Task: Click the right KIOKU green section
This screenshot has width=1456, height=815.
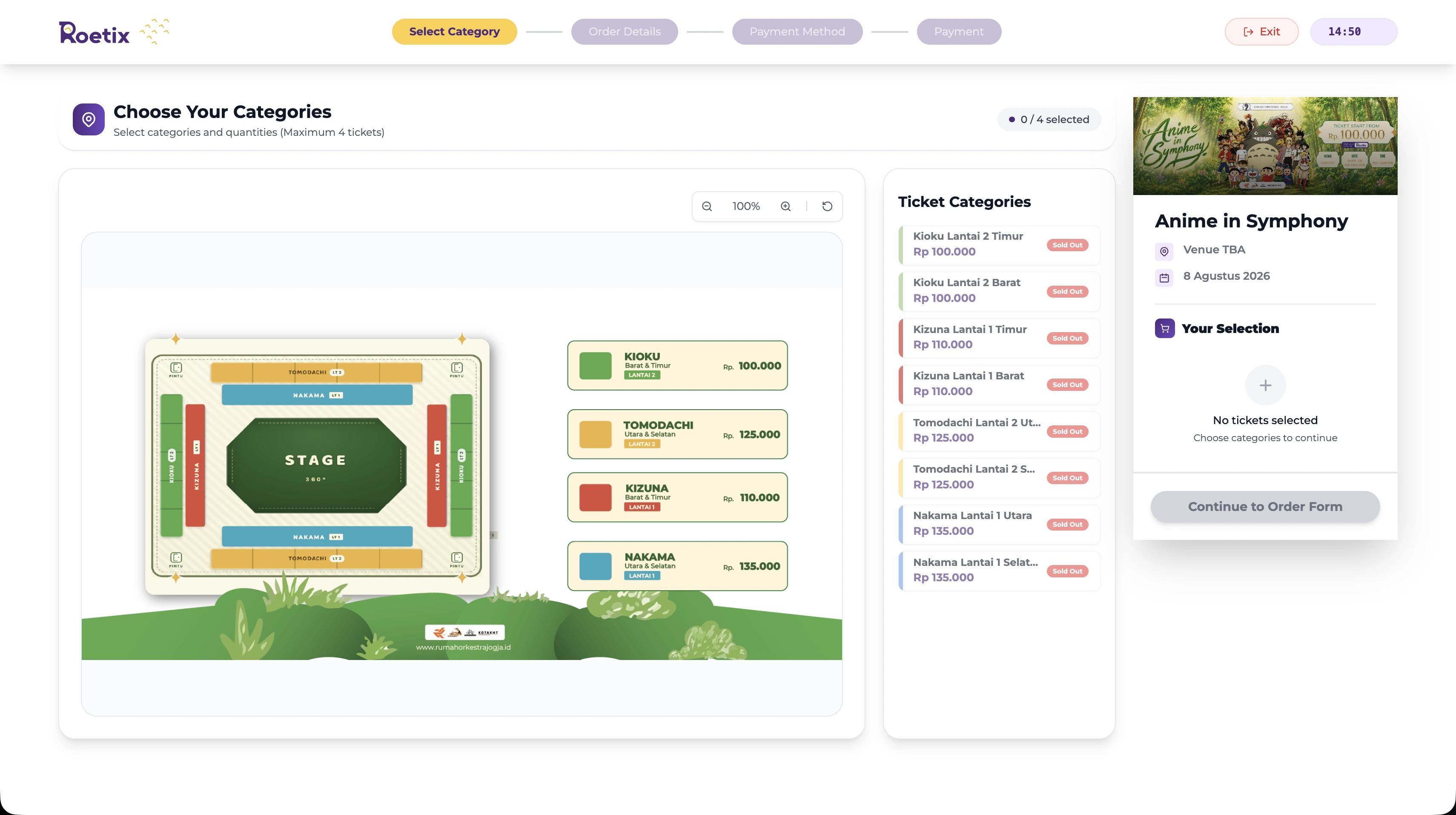Action: 461,466
